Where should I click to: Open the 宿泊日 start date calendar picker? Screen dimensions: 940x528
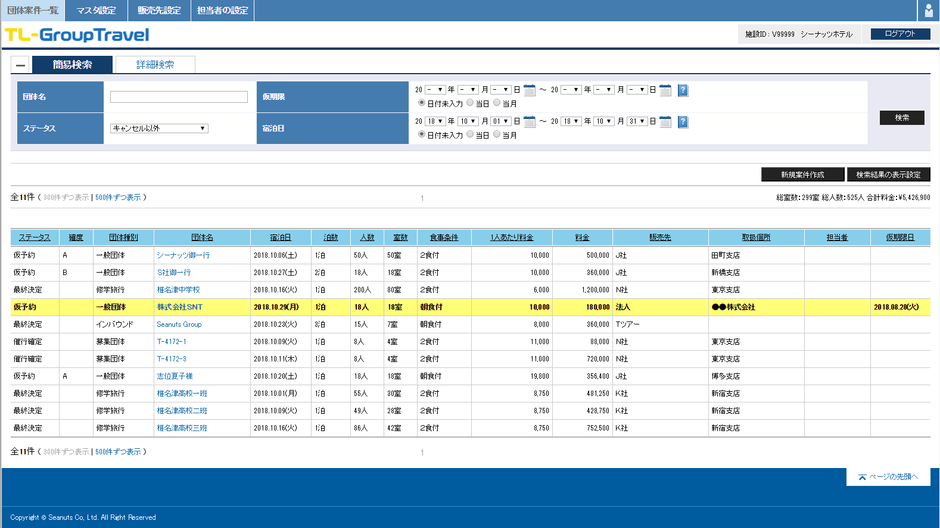[x=530, y=121]
